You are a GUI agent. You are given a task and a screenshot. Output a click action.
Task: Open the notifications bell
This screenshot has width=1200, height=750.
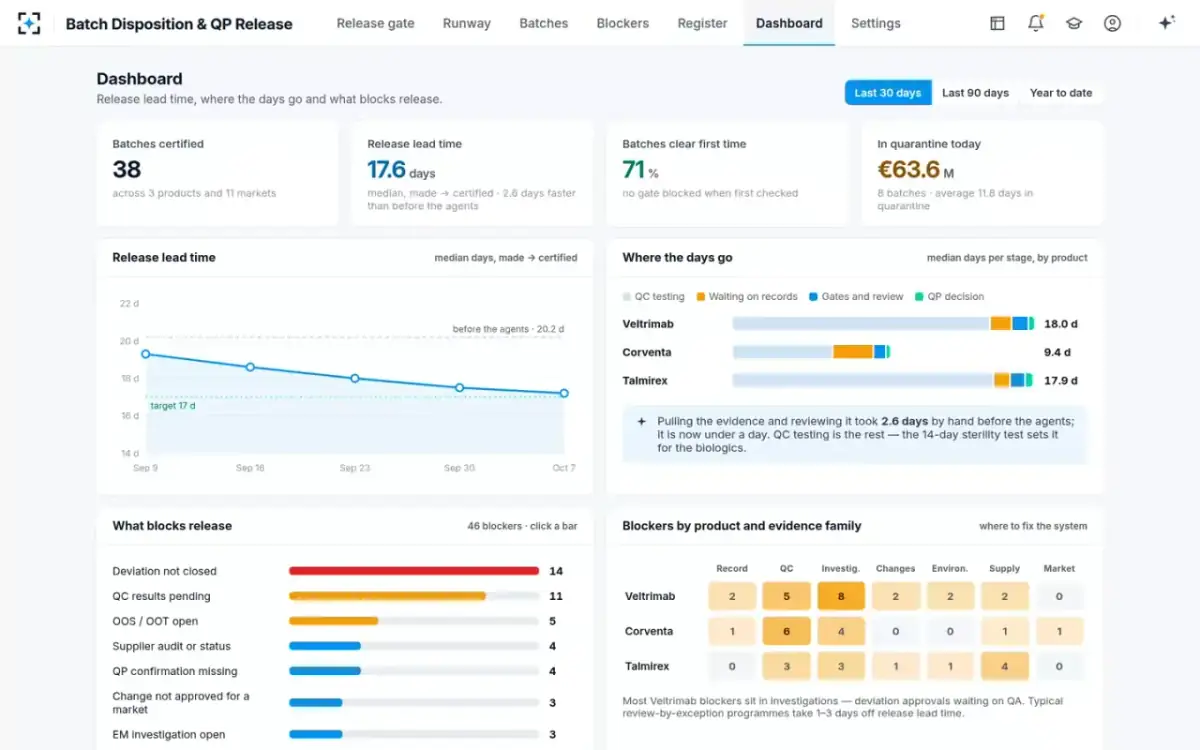[x=1036, y=23]
